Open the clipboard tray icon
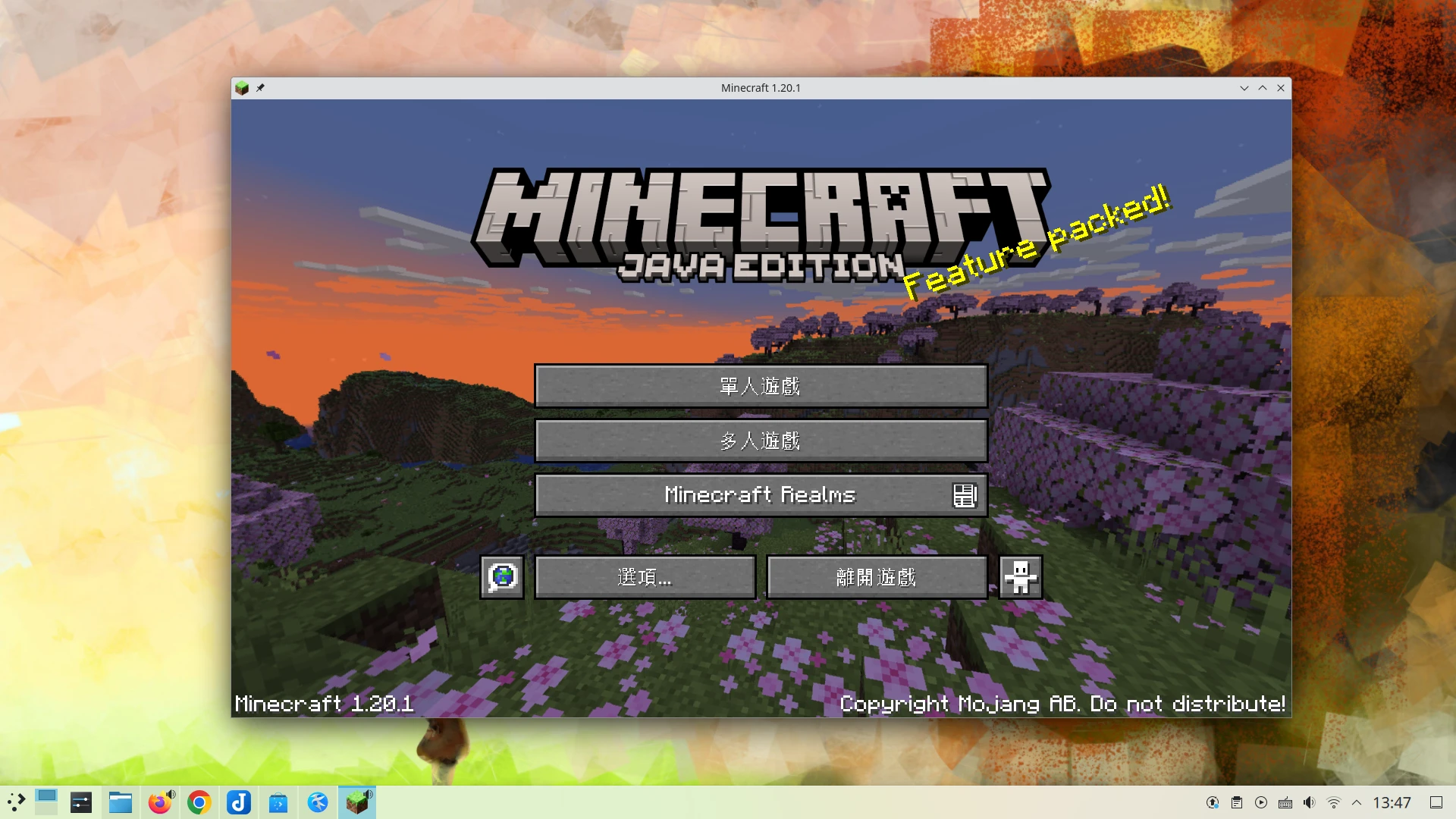1456x819 pixels. click(x=1237, y=802)
